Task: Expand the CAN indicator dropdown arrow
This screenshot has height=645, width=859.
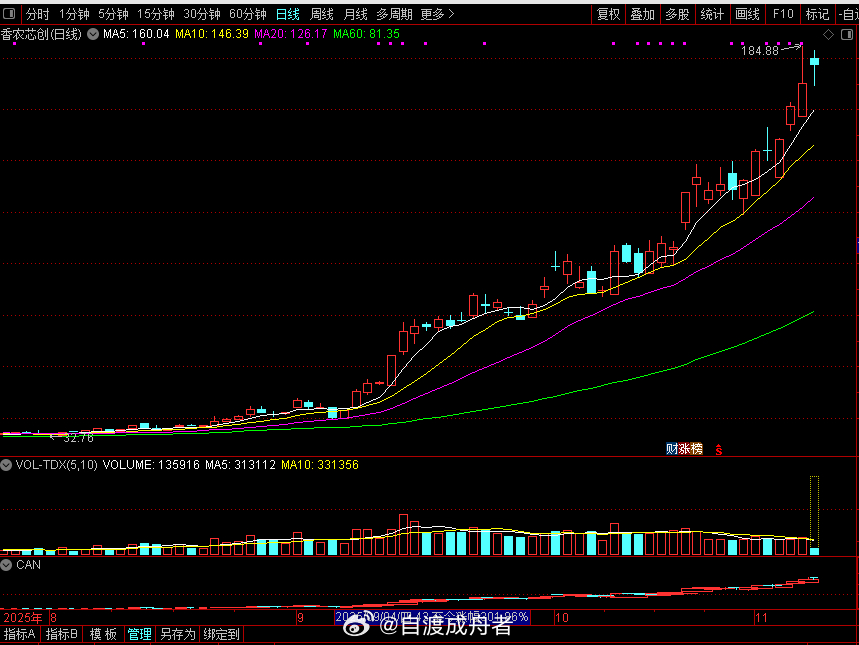Action: (6, 565)
